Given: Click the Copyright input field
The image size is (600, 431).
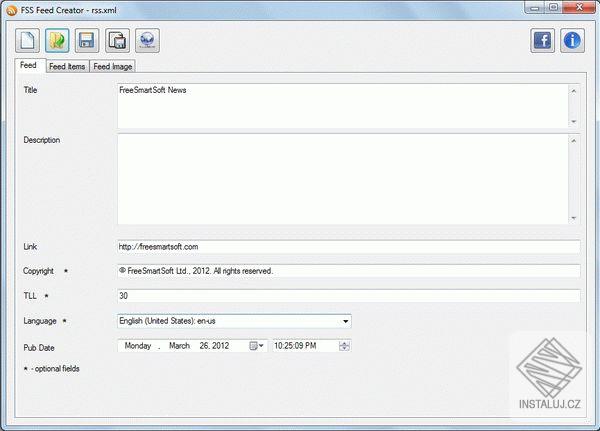Looking at the screenshot, I should pos(349,271).
